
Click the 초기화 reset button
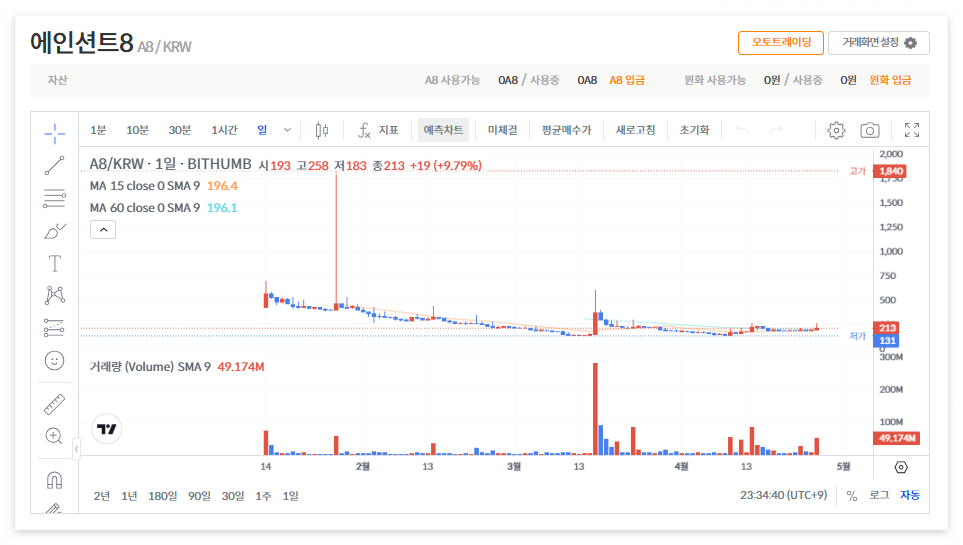[695, 130]
